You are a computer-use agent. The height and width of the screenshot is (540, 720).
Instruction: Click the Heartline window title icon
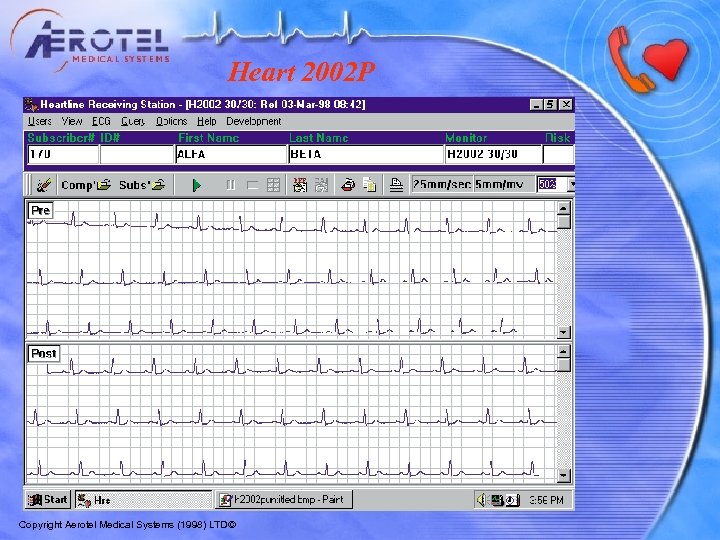31,105
